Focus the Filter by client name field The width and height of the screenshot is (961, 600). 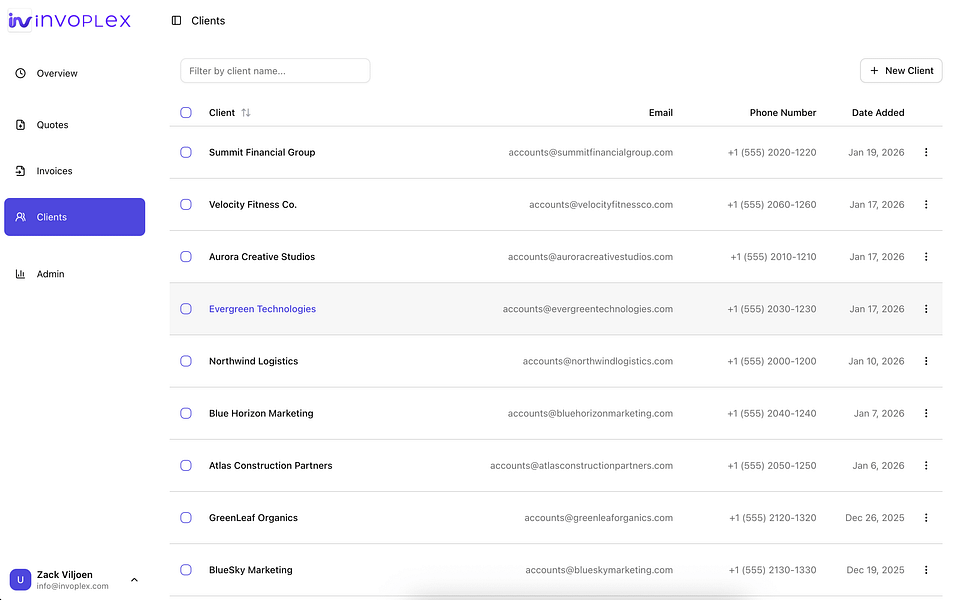(275, 71)
